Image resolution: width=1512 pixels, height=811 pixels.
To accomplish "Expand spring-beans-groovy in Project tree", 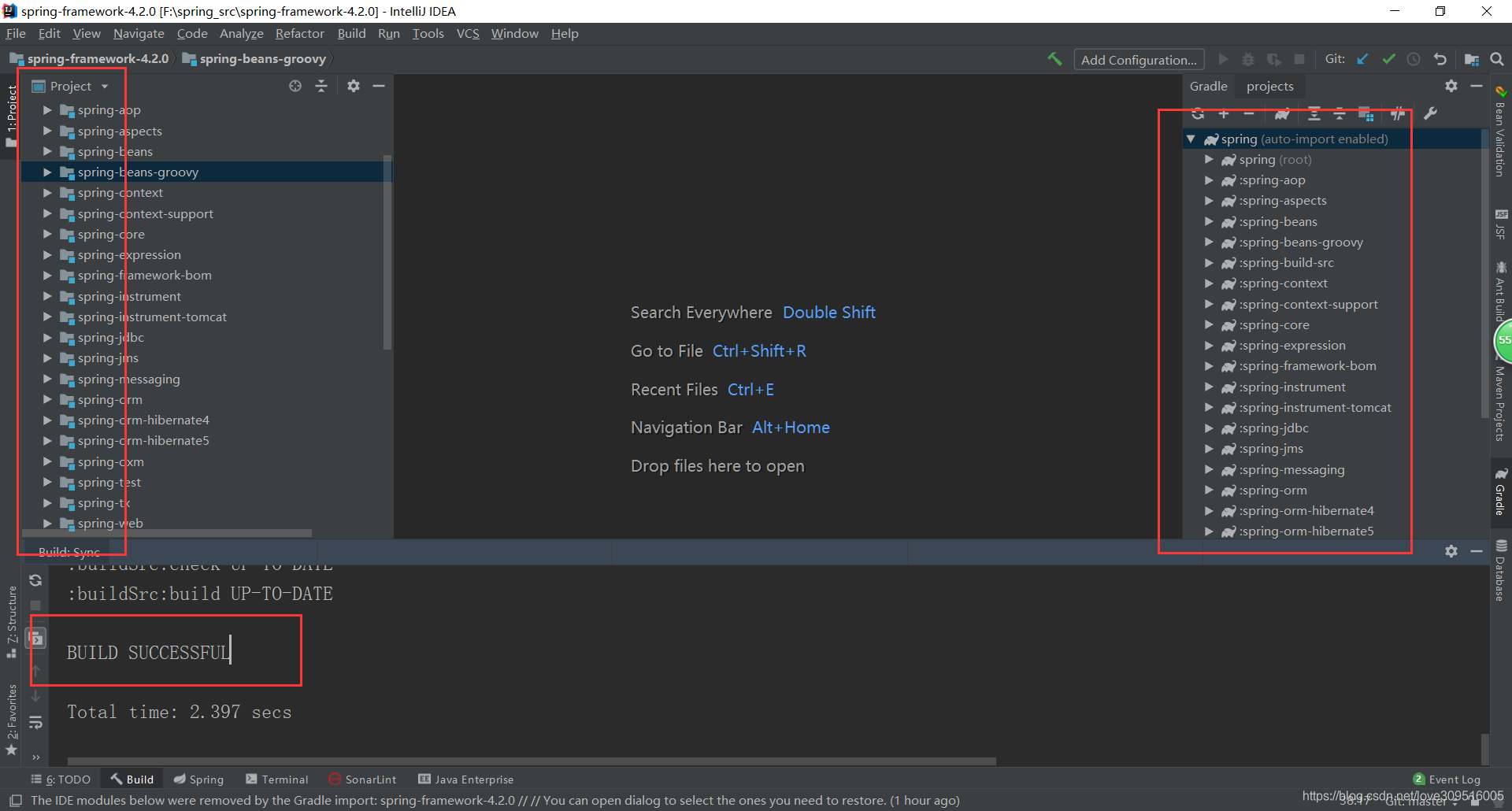I will [x=47, y=172].
